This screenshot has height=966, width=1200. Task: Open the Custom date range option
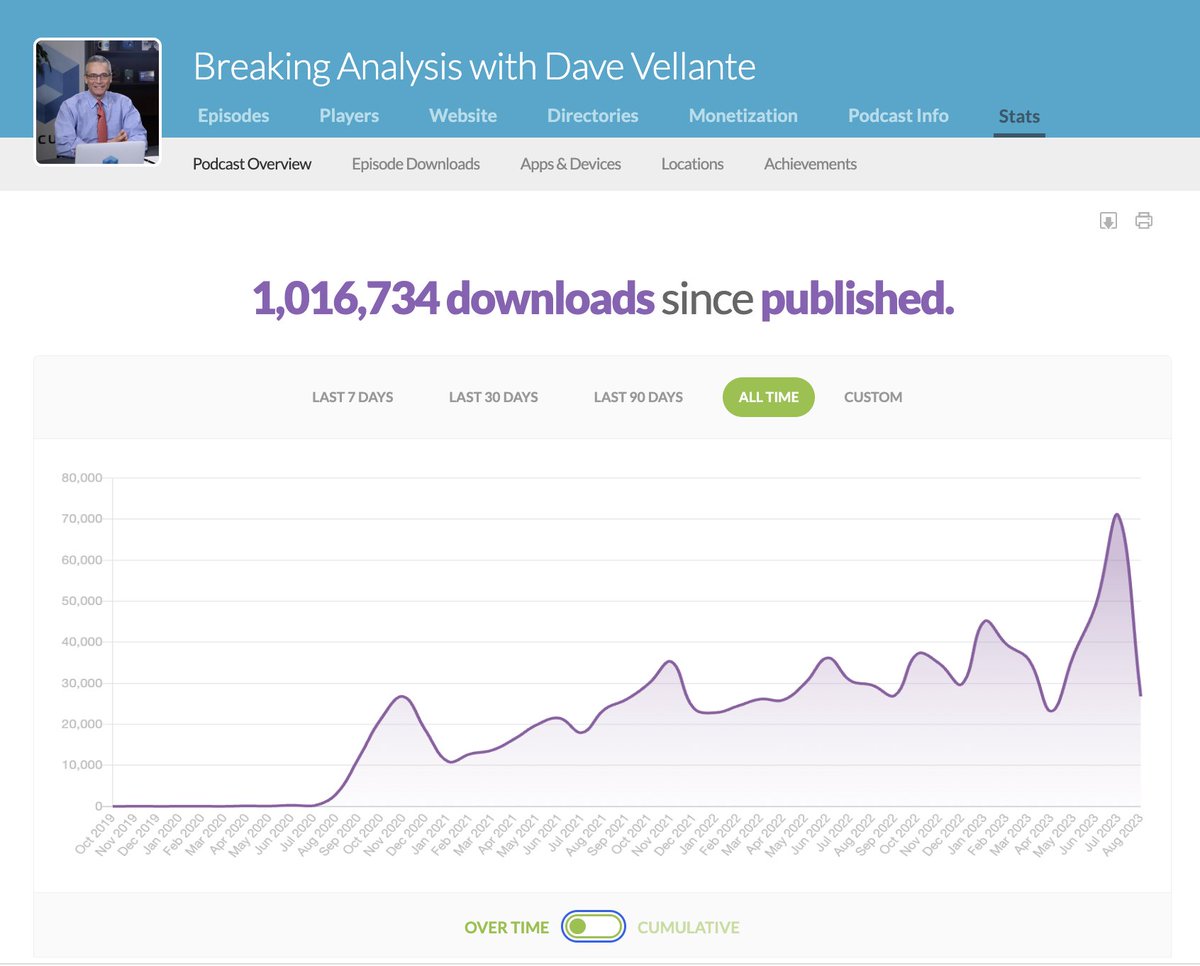(873, 397)
